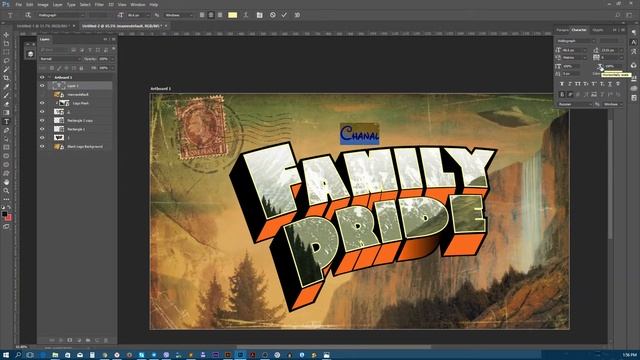The height and width of the screenshot is (360, 640).
Task: Enable Faux Bold in Character panel
Action: click(562, 84)
